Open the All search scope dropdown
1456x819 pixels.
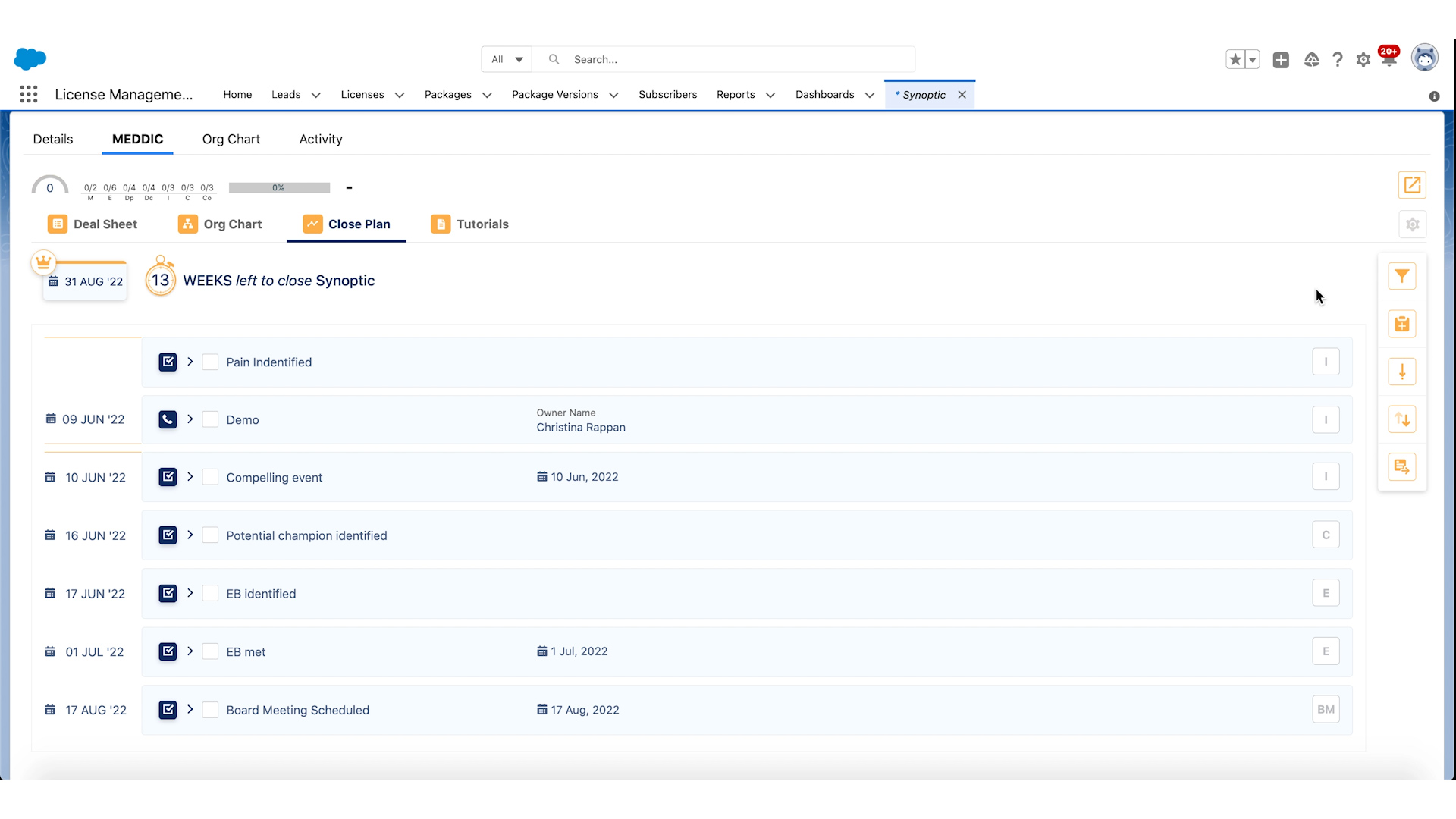point(507,59)
